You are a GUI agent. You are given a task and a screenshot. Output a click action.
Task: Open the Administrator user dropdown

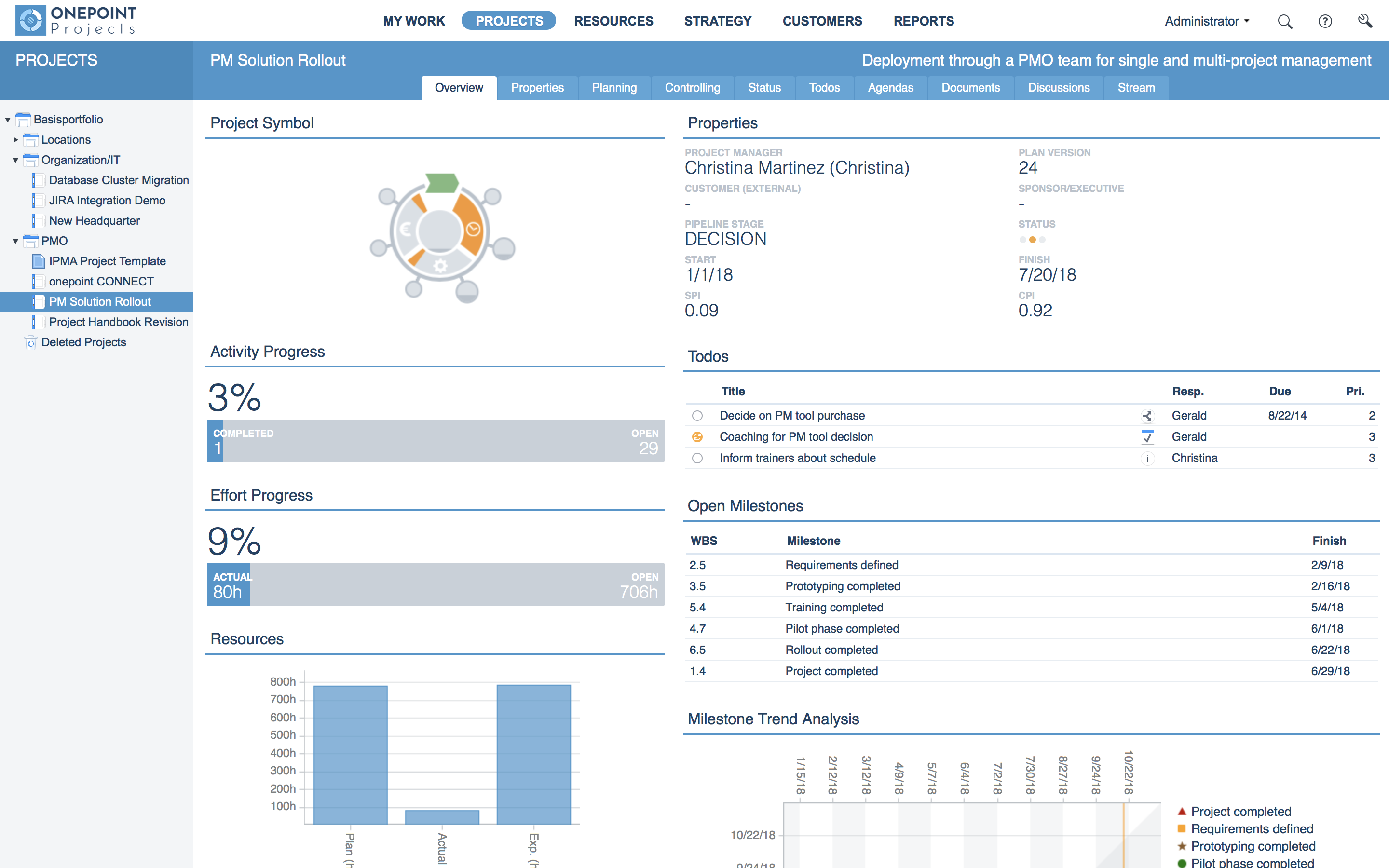(1207, 22)
